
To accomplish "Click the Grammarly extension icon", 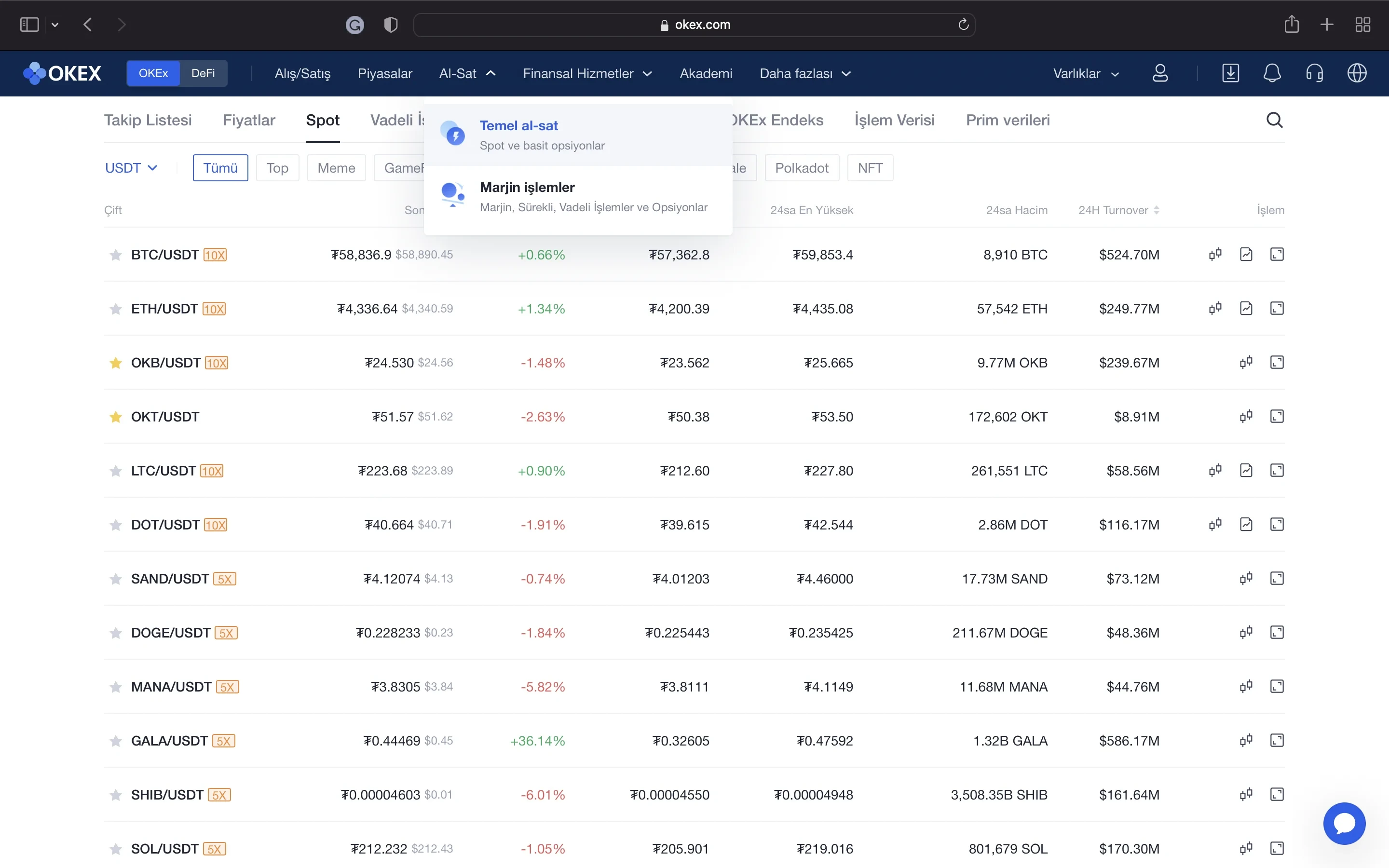I will (354, 25).
